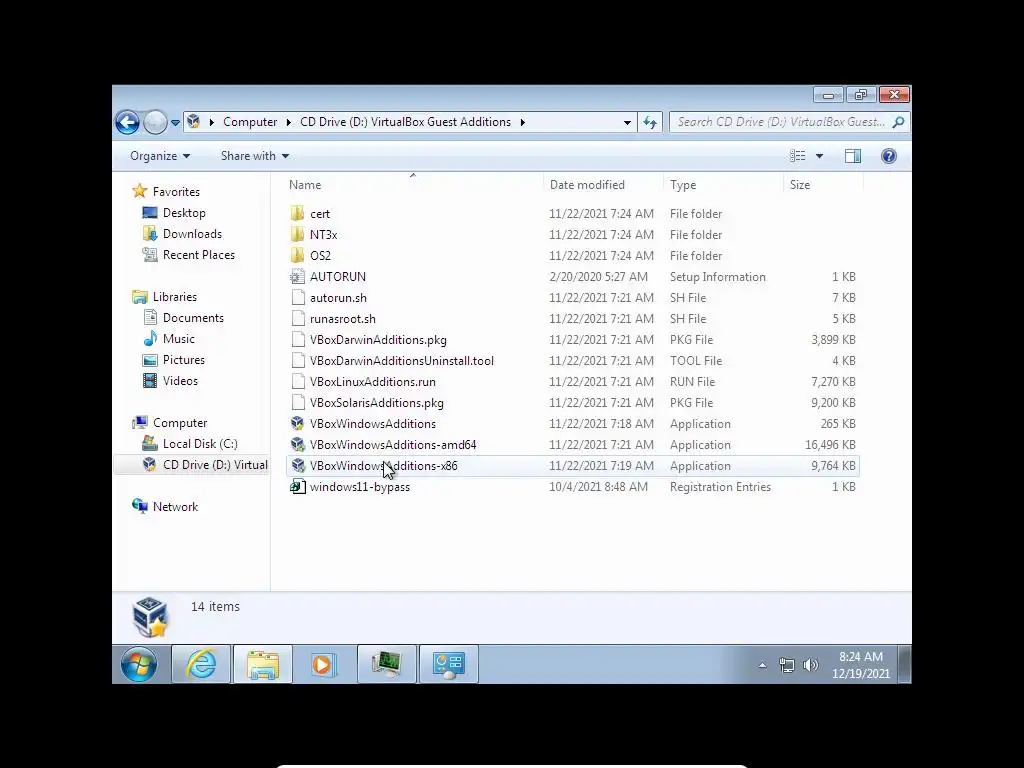The width and height of the screenshot is (1024, 768).
Task: Show hidden tray icons arrow
Action: tap(762, 665)
